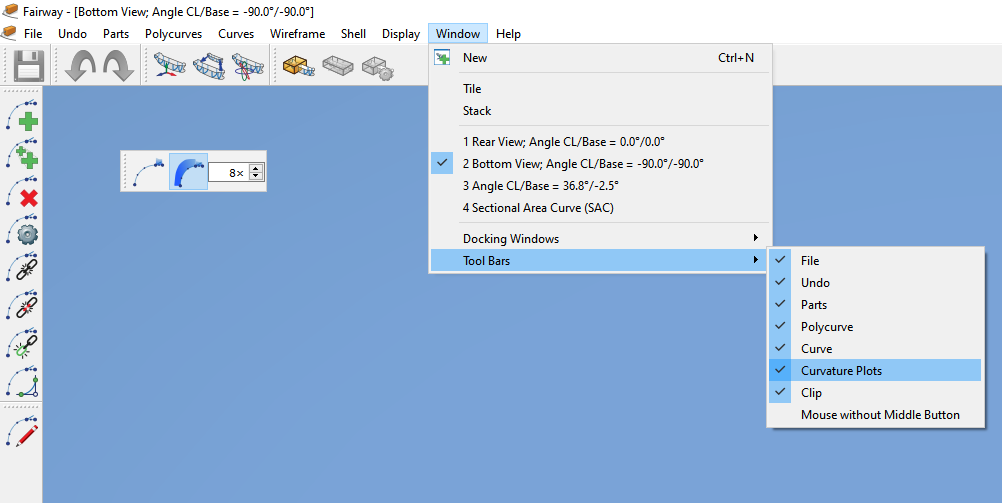Uncheck the Curve toolbar option
Image resolution: width=1002 pixels, height=503 pixels.
point(875,349)
